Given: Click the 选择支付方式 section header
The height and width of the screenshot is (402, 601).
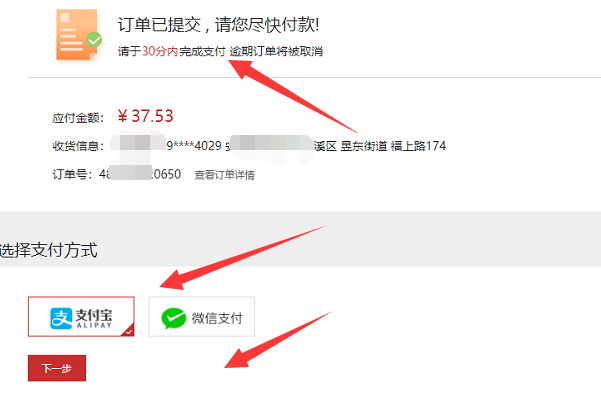Looking at the screenshot, I should coord(49,250).
